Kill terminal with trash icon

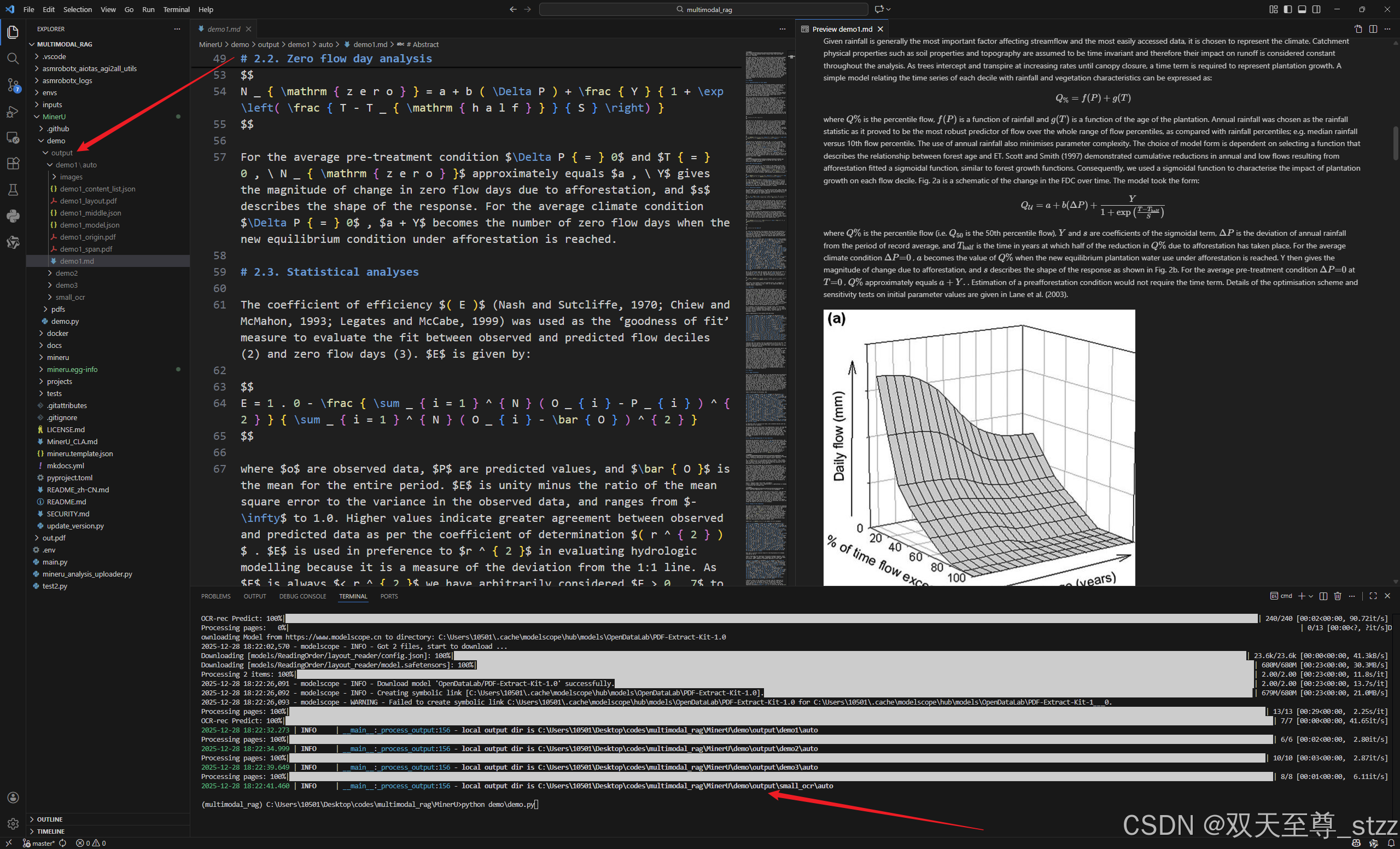(x=1338, y=596)
